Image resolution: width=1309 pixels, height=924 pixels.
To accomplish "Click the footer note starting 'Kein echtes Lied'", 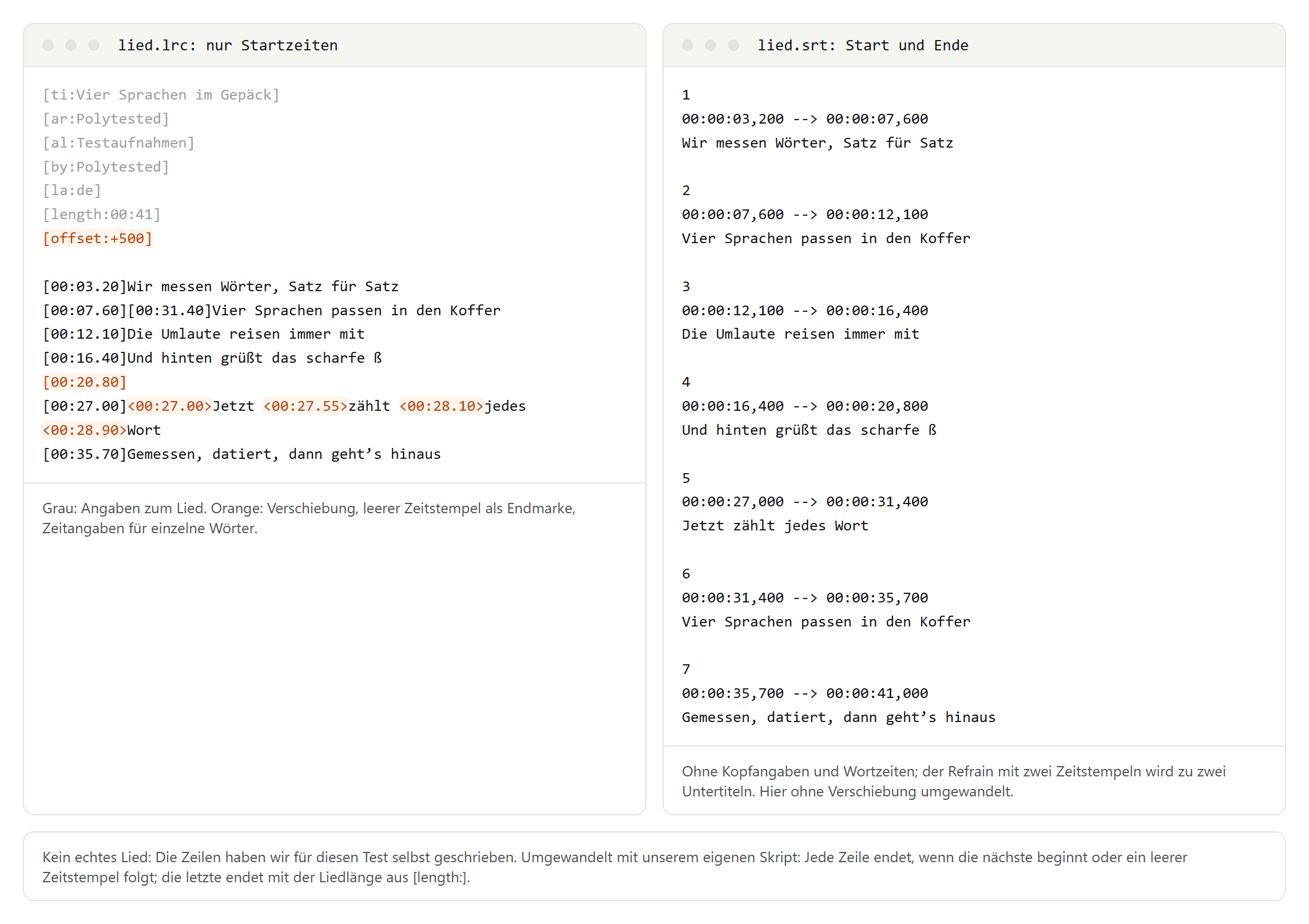I will click(615, 867).
